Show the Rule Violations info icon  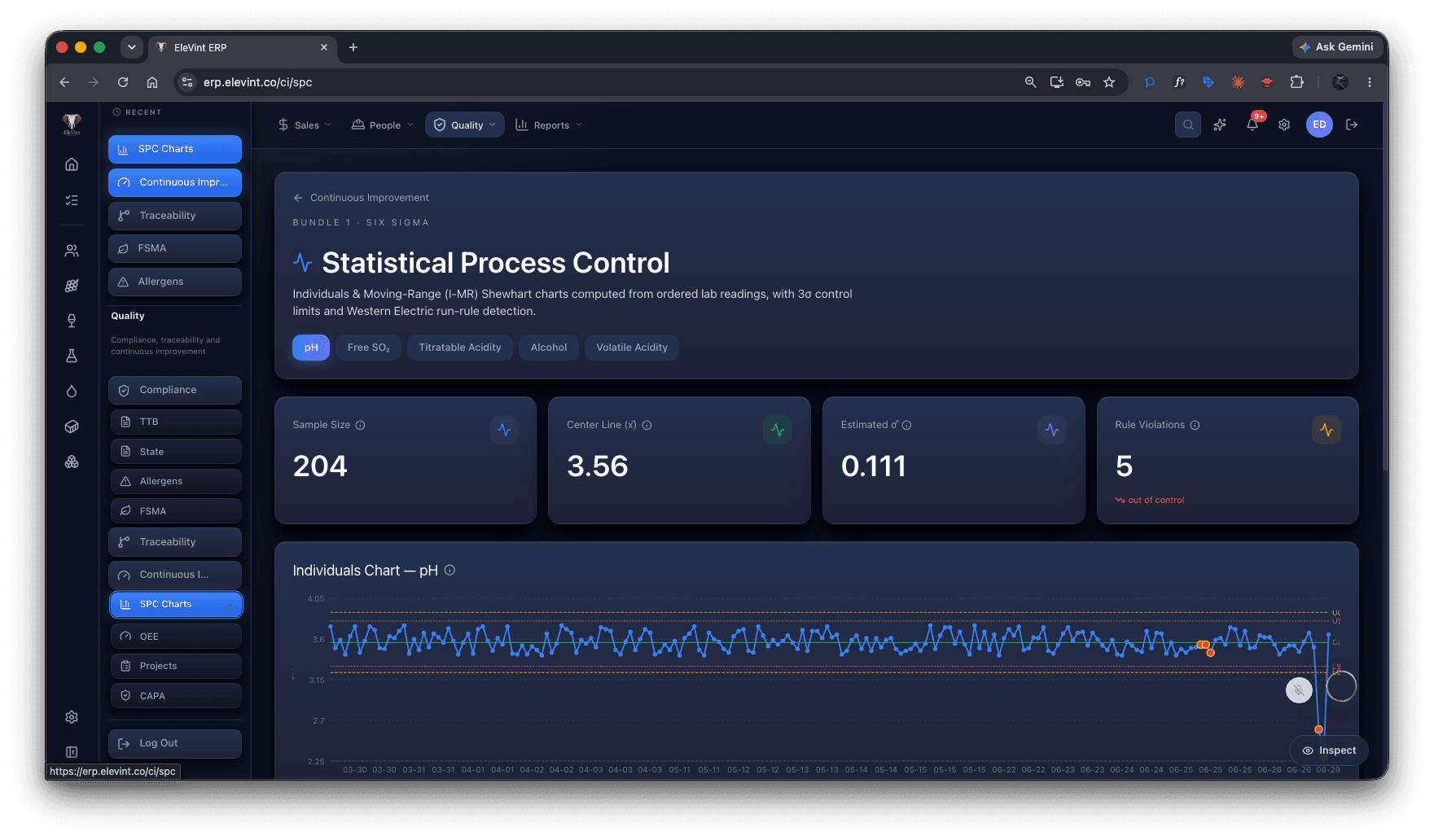click(1195, 425)
